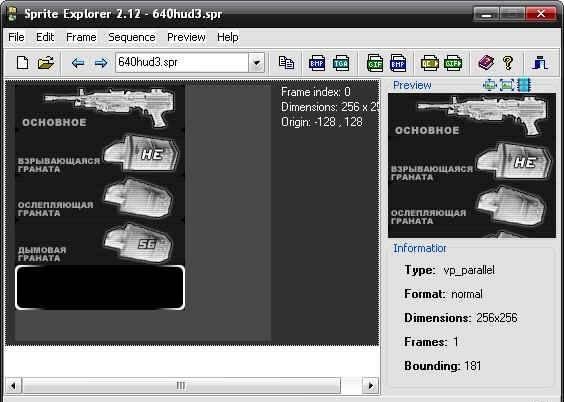Click the horizontal scrollbar thumb
Image resolution: width=564 pixels, height=402 pixels.
pyautogui.click(x=181, y=386)
